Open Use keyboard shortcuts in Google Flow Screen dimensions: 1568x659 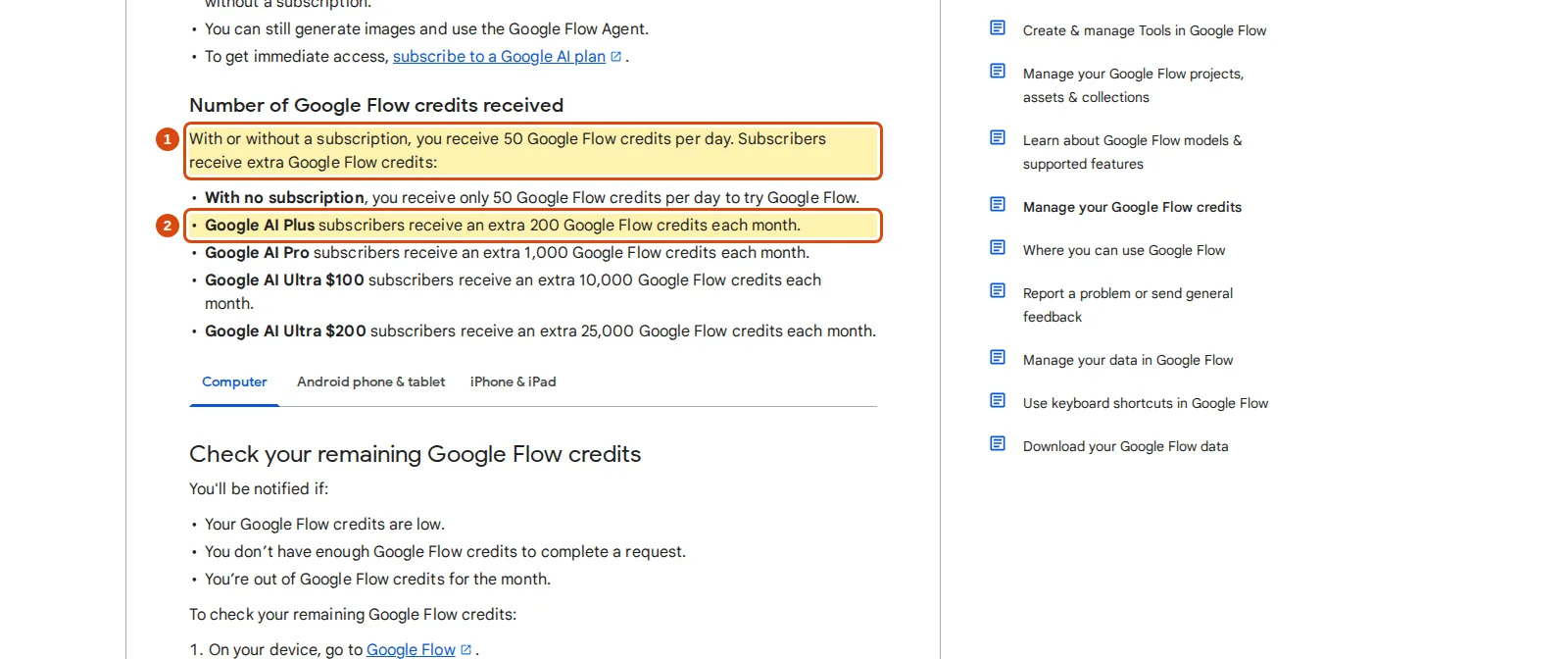(1146, 404)
